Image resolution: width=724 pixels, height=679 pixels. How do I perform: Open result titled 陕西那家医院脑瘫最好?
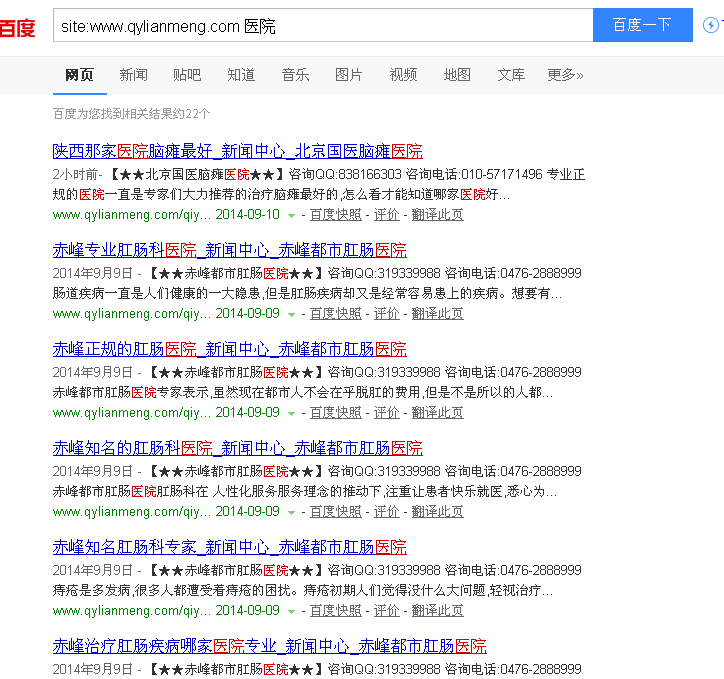coord(237,151)
